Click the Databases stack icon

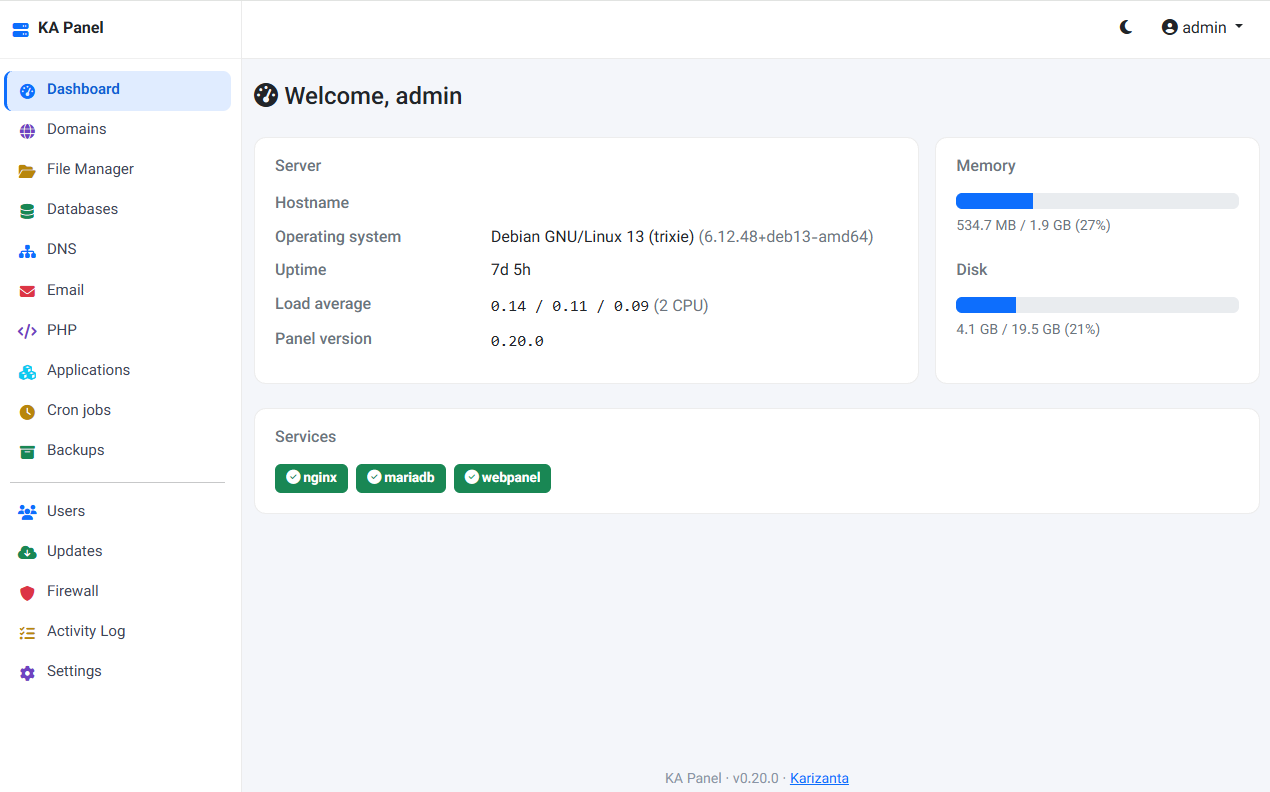27,210
